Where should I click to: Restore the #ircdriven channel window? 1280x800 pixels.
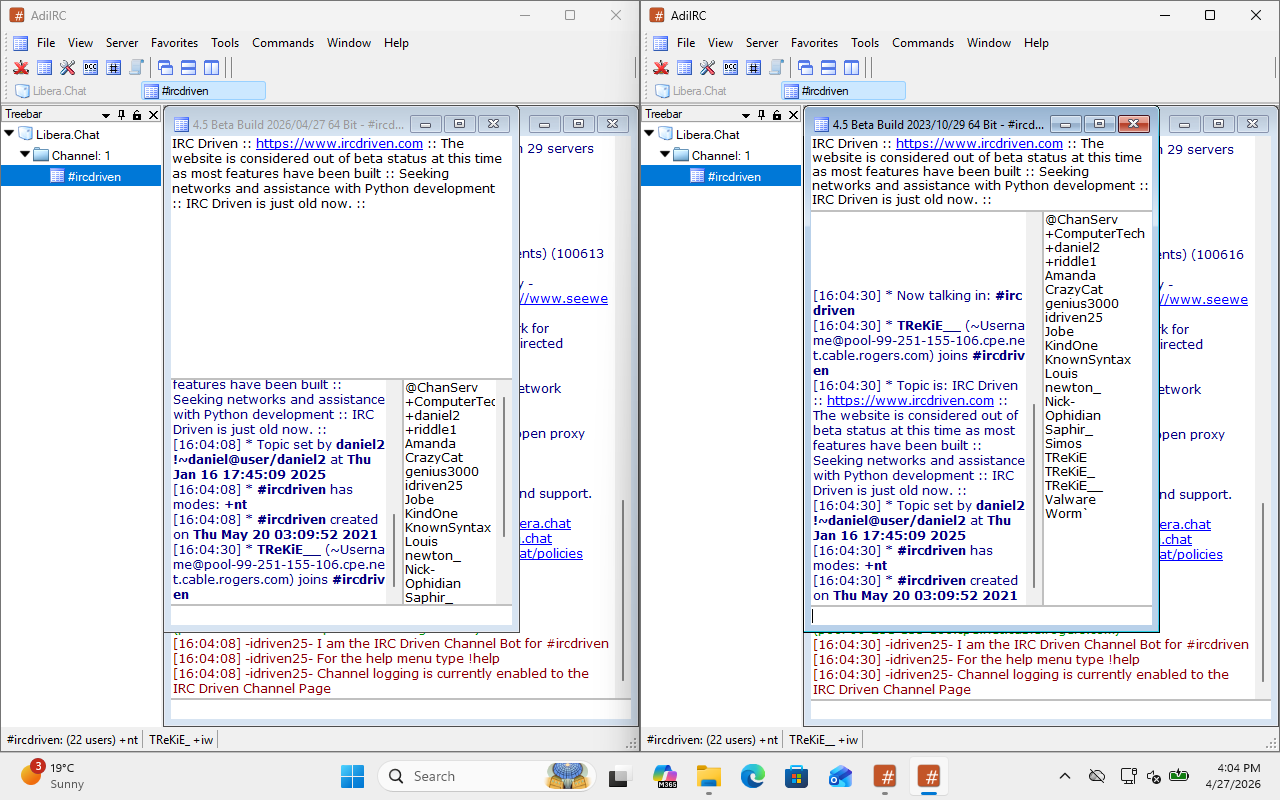click(x=459, y=123)
